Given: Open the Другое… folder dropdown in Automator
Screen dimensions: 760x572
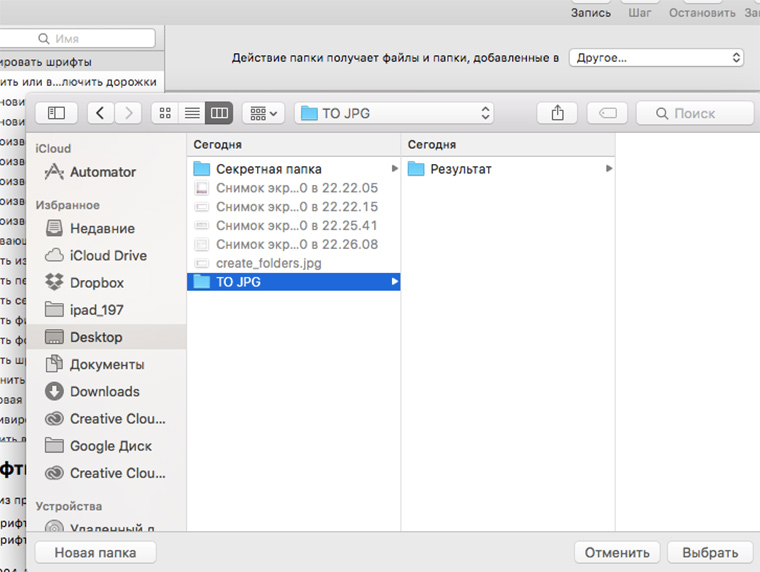Looking at the screenshot, I should [656, 58].
